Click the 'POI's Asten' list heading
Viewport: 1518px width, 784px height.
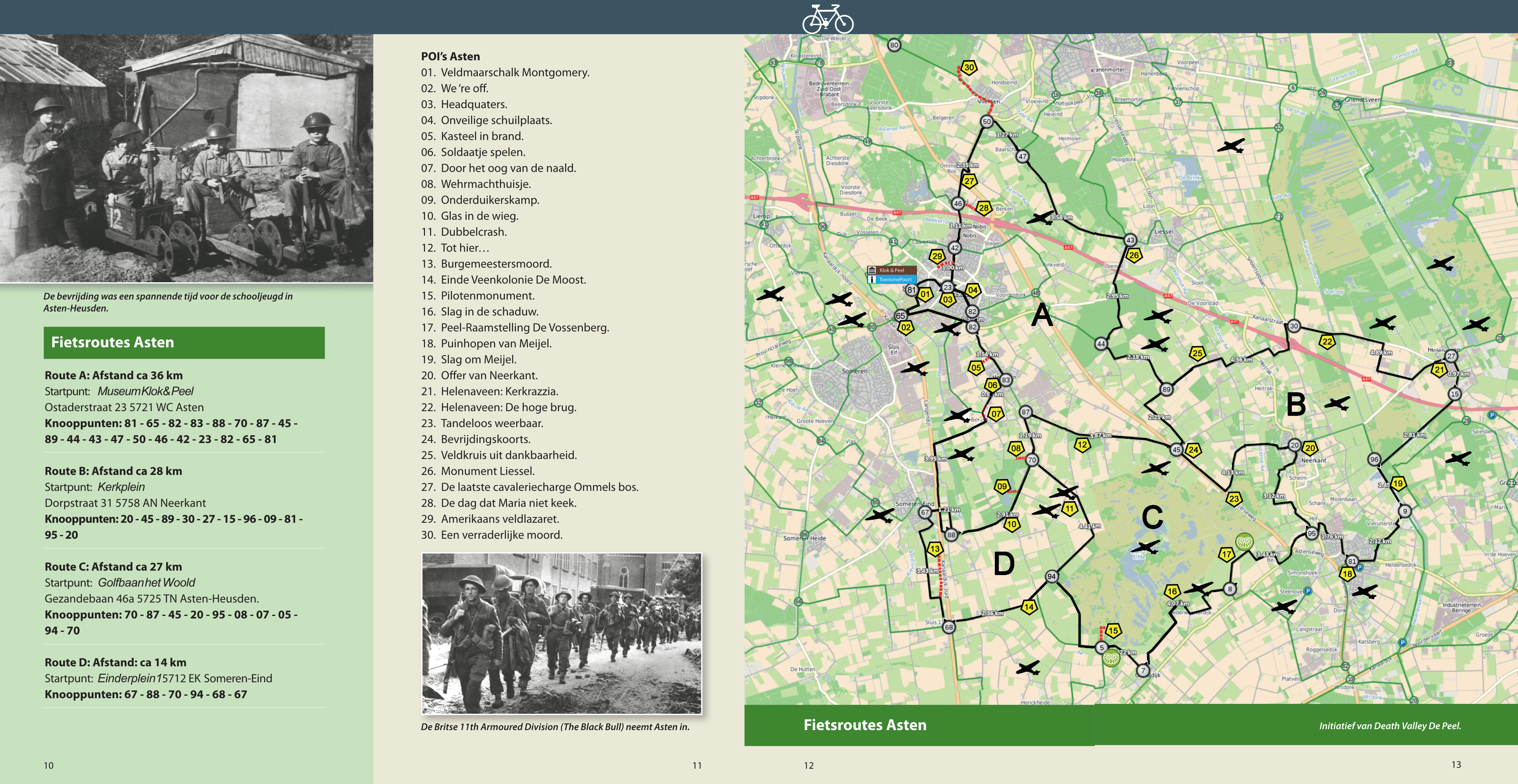[450, 56]
